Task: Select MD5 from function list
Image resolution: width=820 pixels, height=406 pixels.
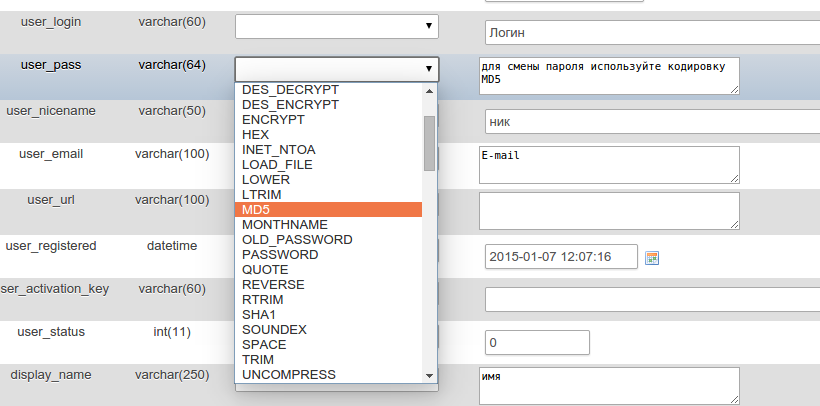Action: tap(328, 210)
